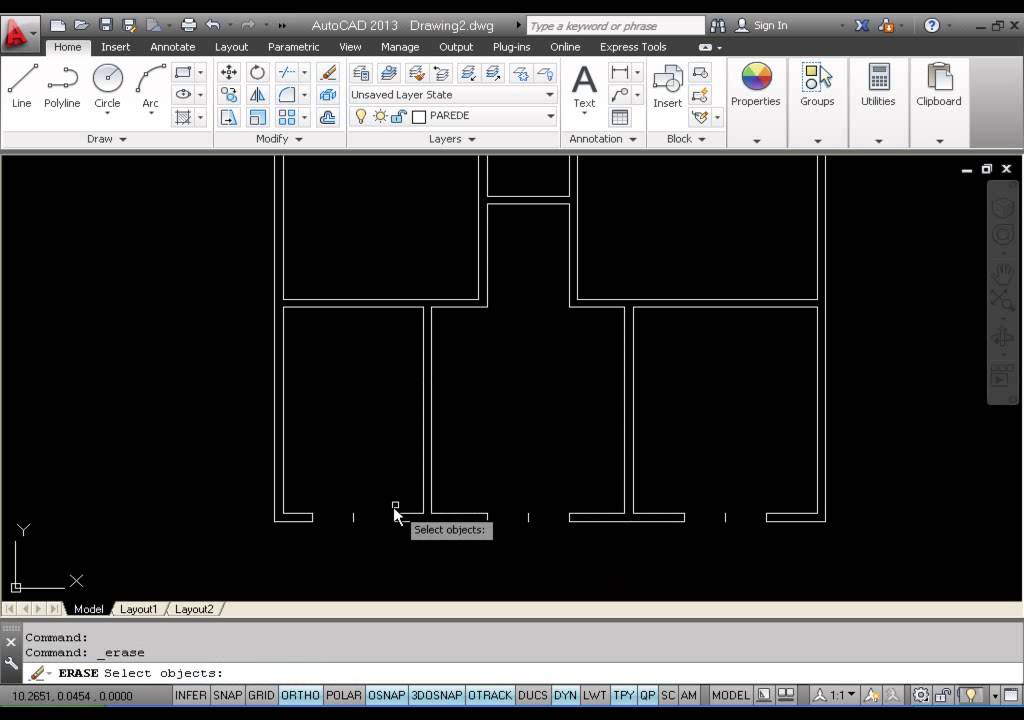
Task: Switch to Layout1 tab
Action: 138,609
